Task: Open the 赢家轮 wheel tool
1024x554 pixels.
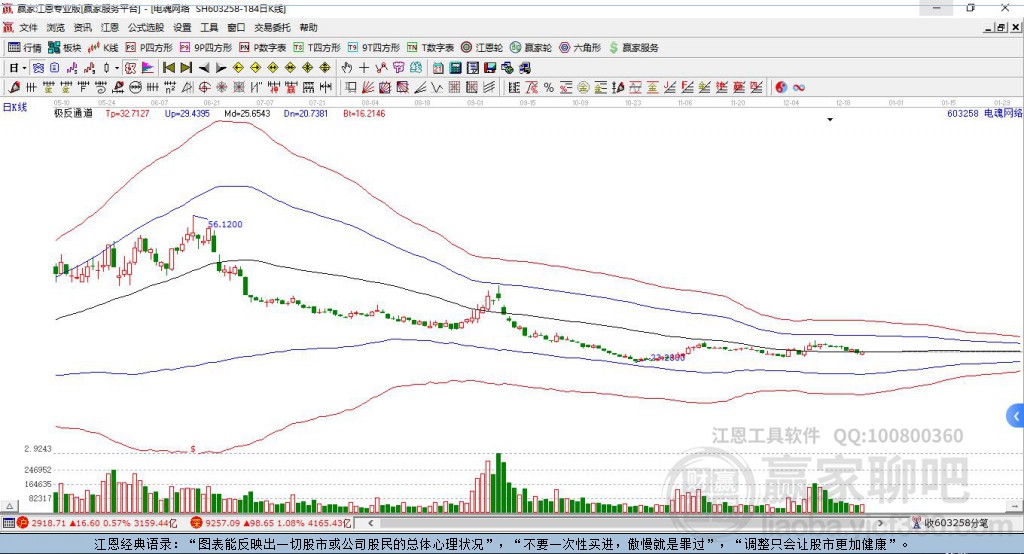Action: tap(531, 48)
